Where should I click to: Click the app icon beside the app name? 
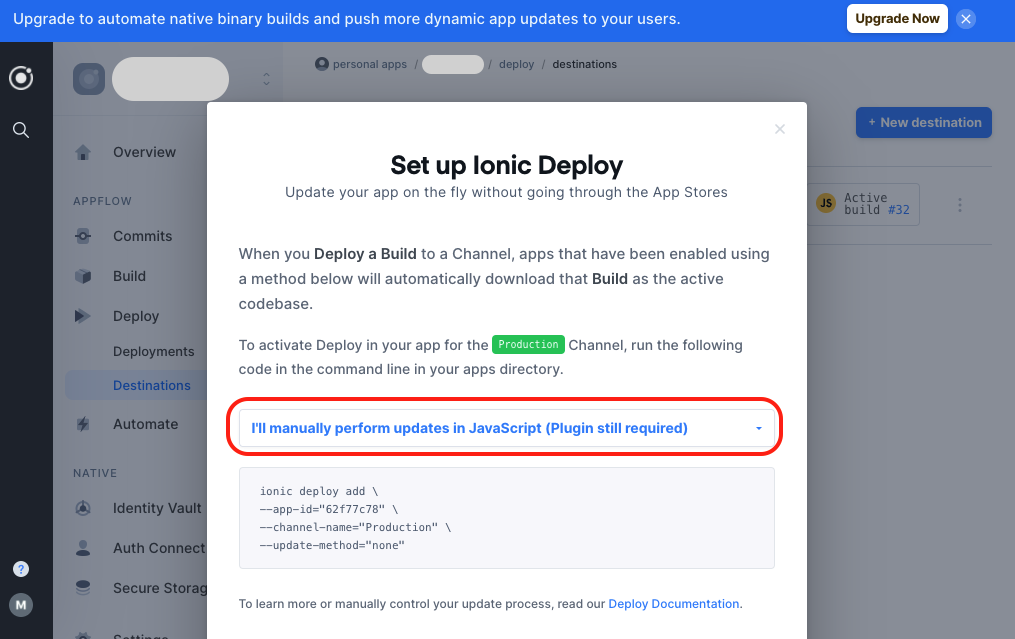pyautogui.click(x=89, y=79)
